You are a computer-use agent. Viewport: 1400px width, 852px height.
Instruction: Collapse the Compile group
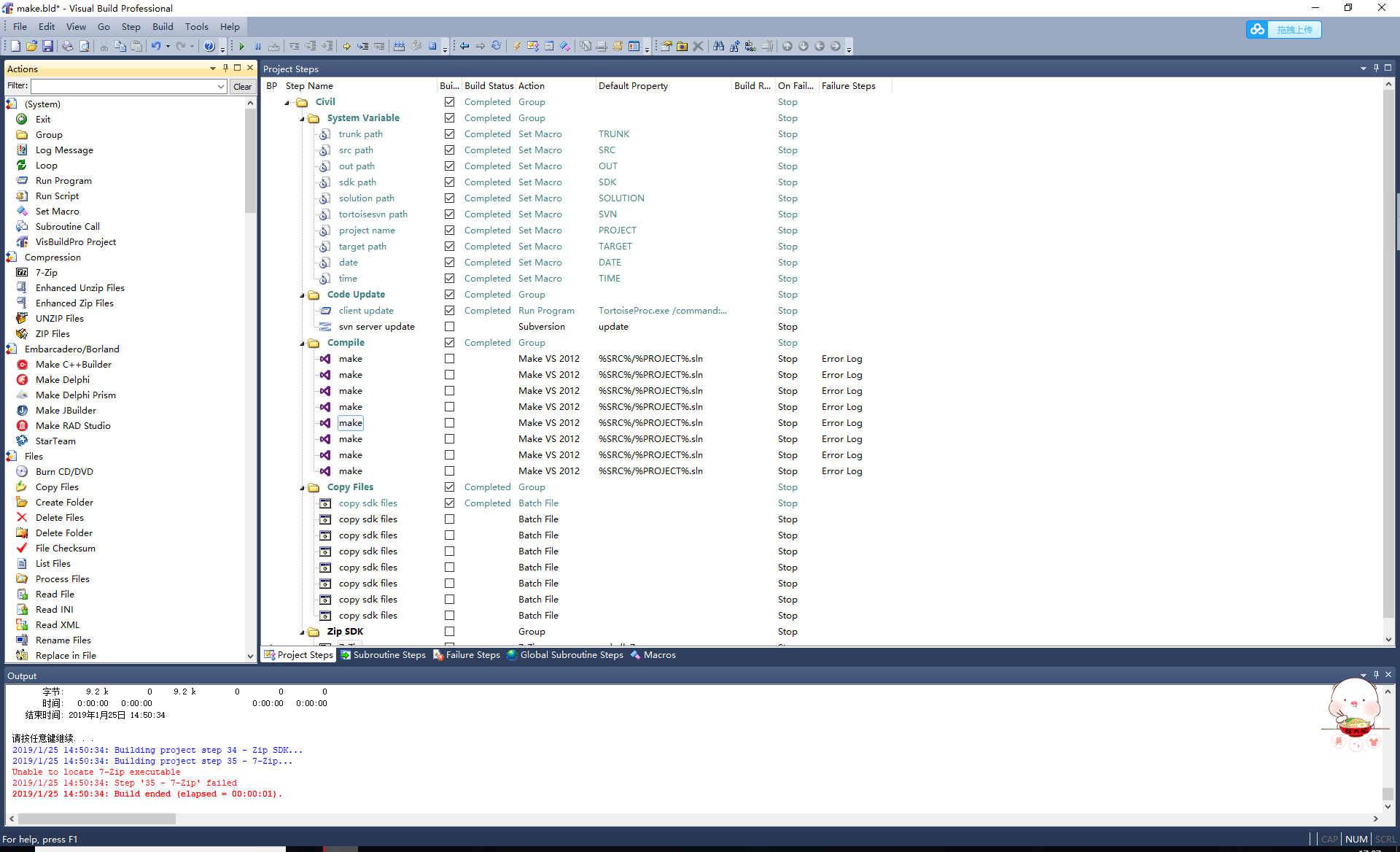[x=302, y=344]
